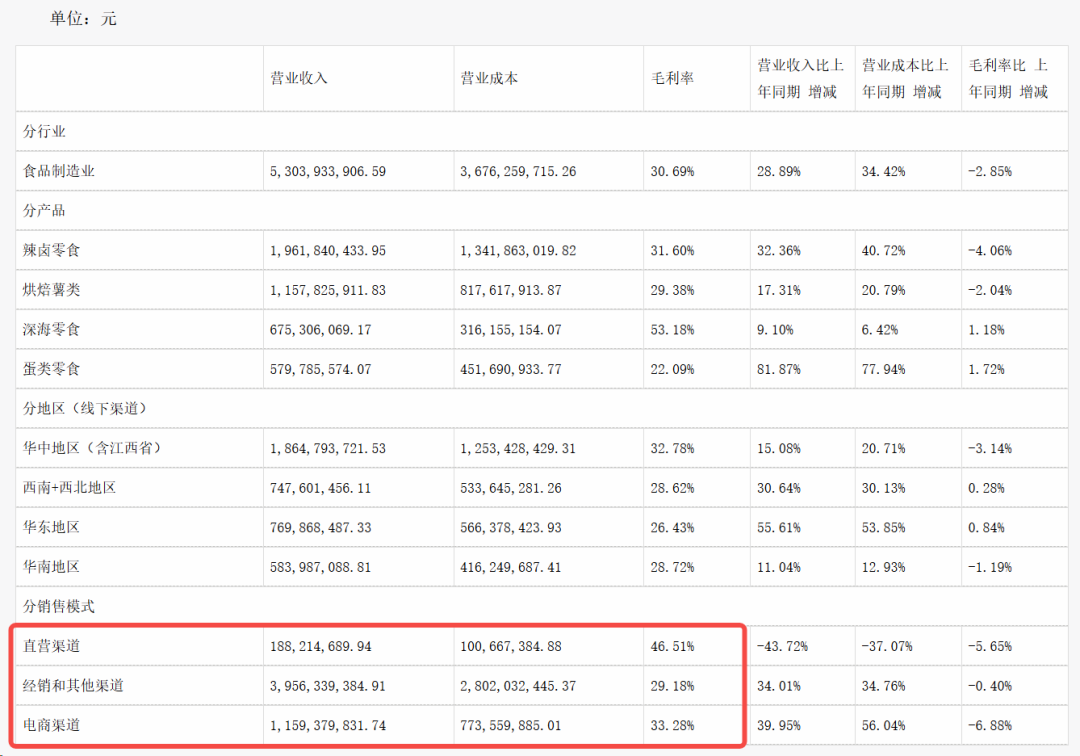Click the 辣卤零食 revenue value 1,961,840,433.95

[x=328, y=251]
